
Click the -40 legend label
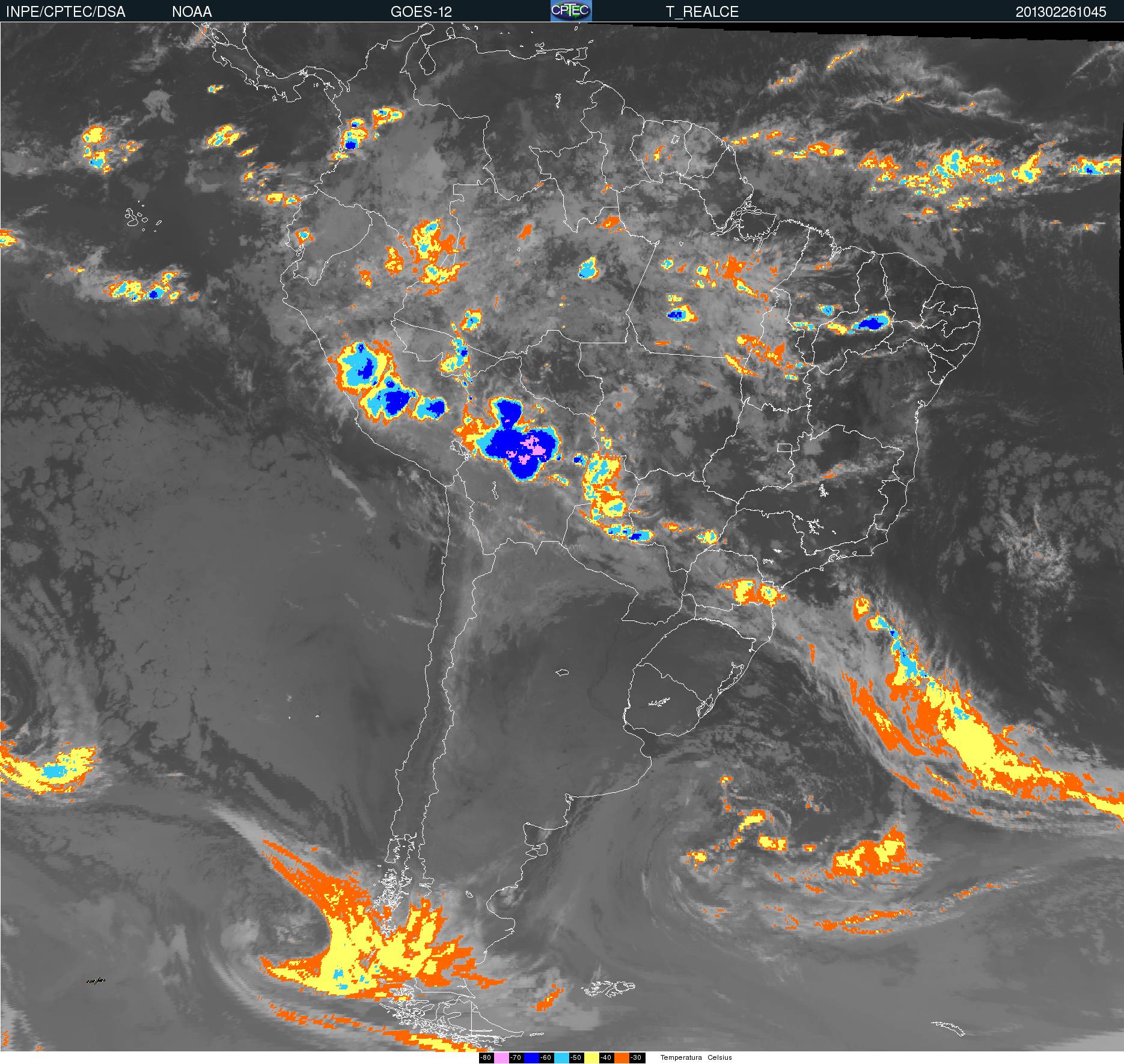pos(606,1057)
